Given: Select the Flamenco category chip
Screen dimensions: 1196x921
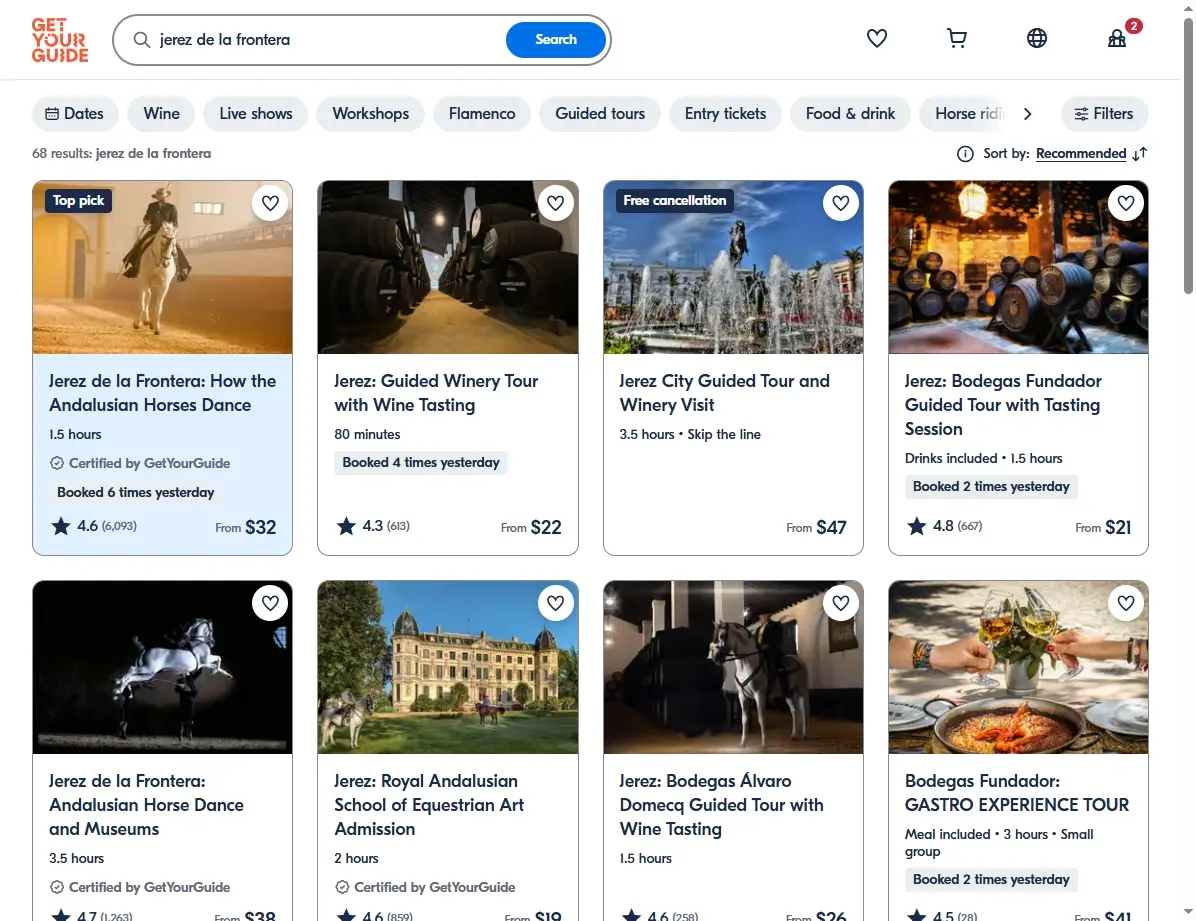Looking at the screenshot, I should point(482,114).
